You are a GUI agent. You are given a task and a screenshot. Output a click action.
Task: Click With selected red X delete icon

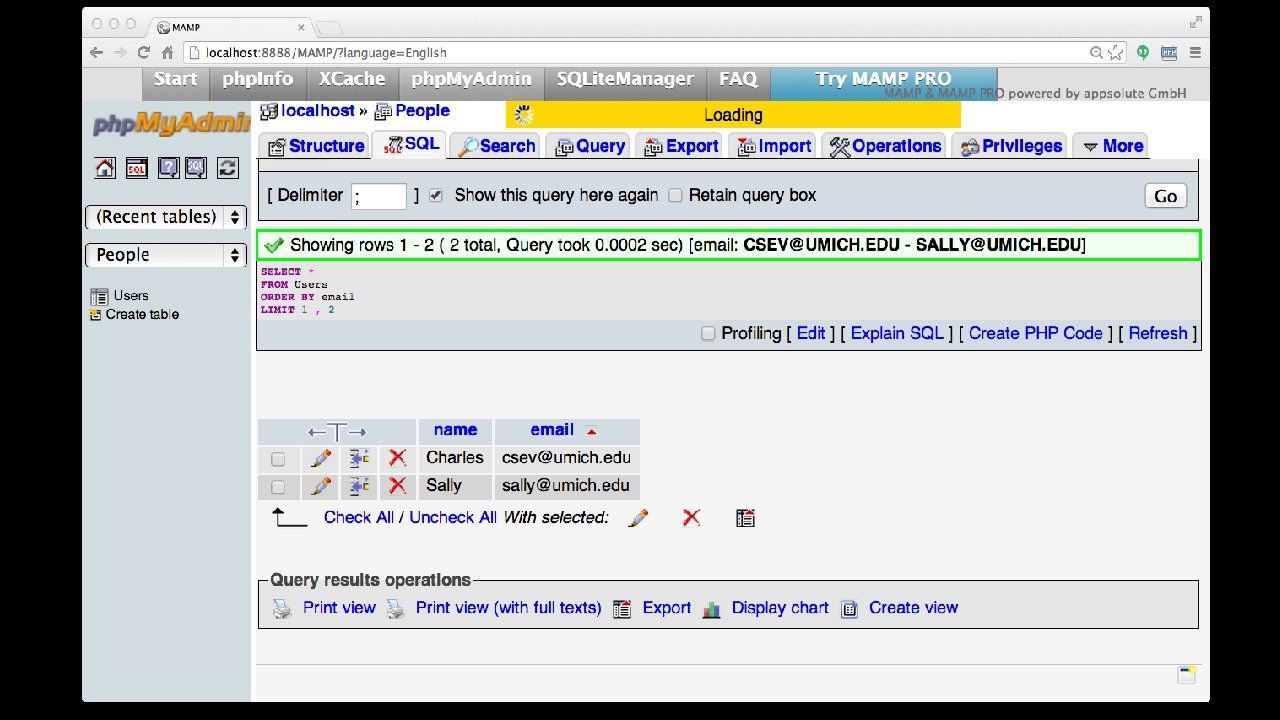[x=691, y=517]
